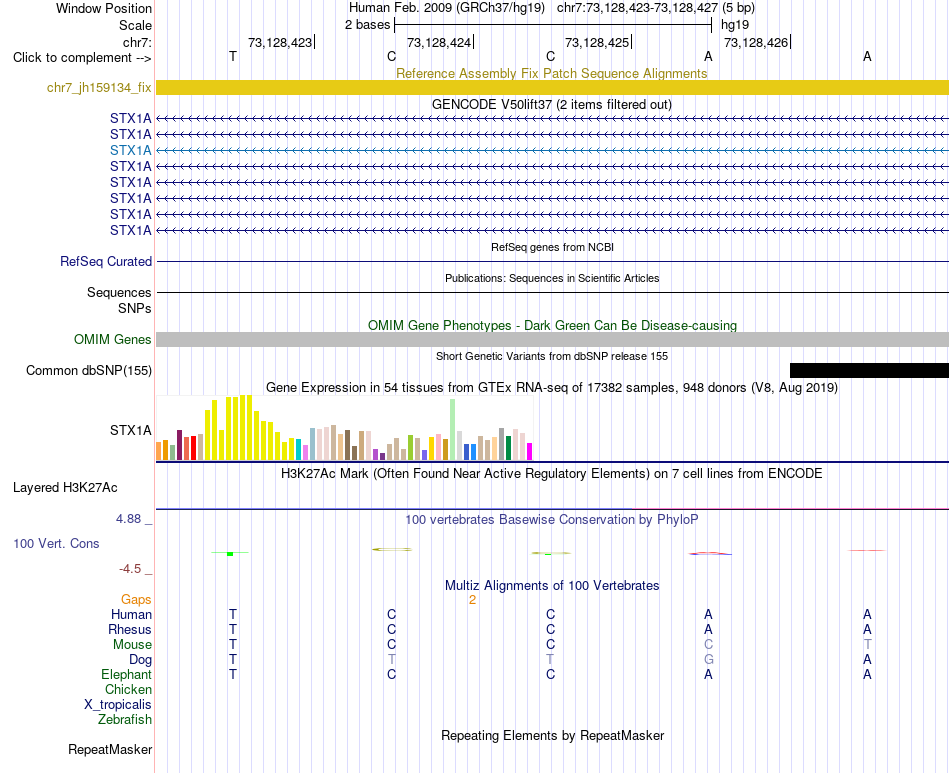Open the Short Genetic Variants from dbSNP title
The image size is (950, 773).
click(552, 356)
